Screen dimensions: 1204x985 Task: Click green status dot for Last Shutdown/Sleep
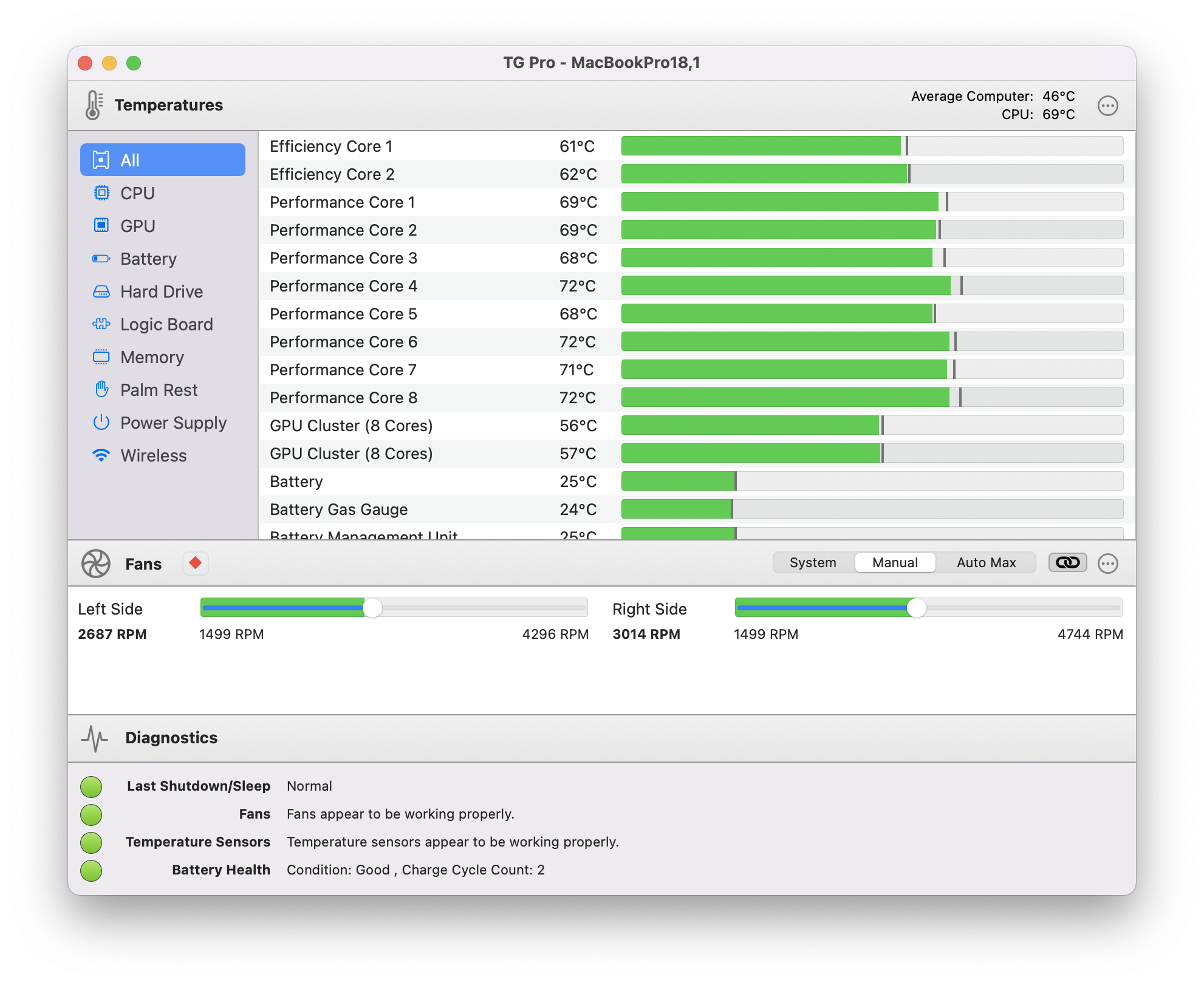tap(91, 786)
